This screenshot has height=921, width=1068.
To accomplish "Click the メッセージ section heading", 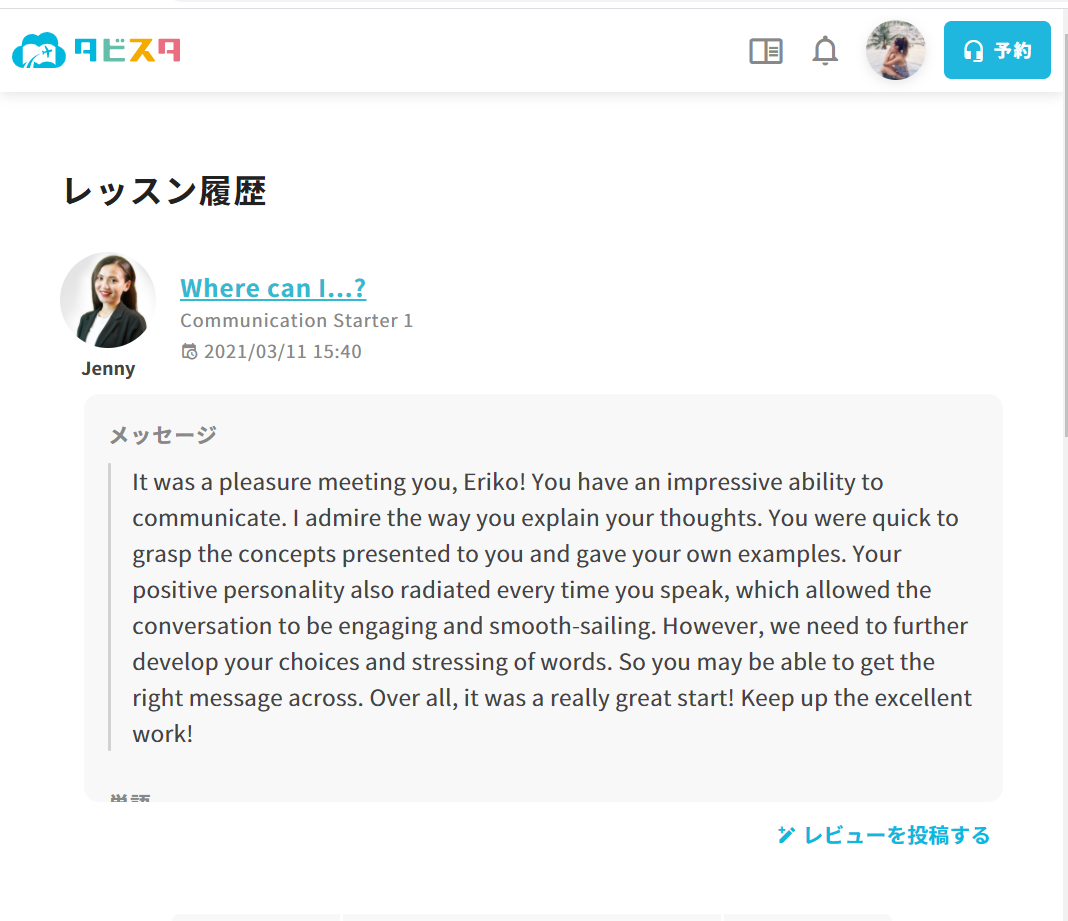I will (163, 435).
